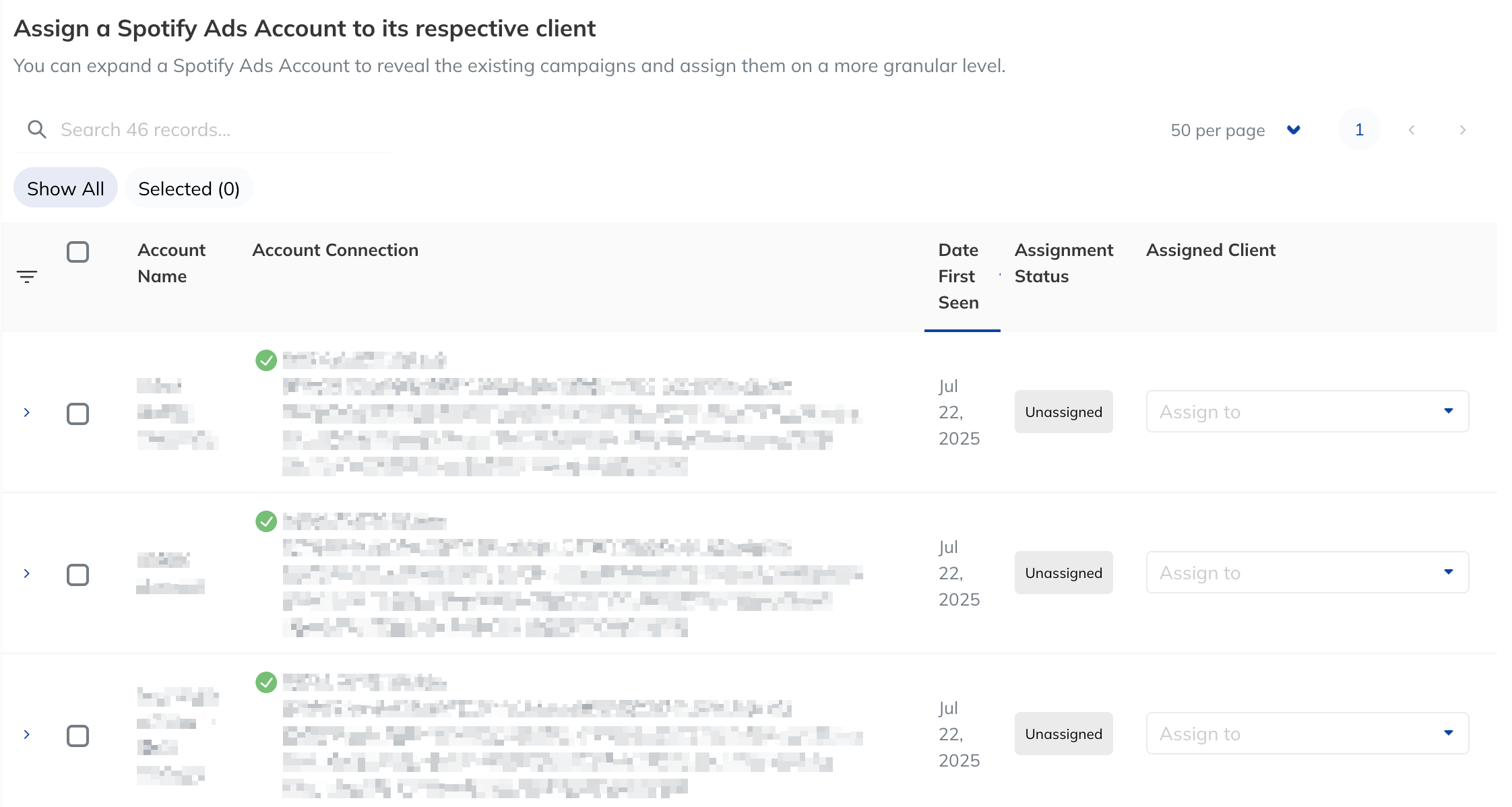Image resolution: width=1512 pixels, height=807 pixels.
Task: Expand the third account row chevron
Action: (27, 734)
